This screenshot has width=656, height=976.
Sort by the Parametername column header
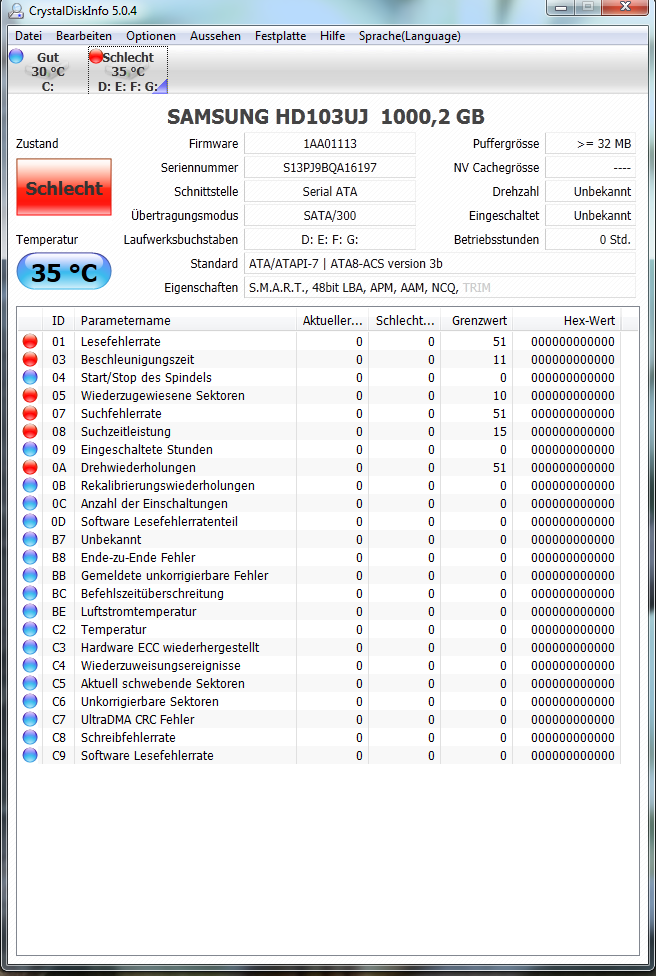[185, 321]
